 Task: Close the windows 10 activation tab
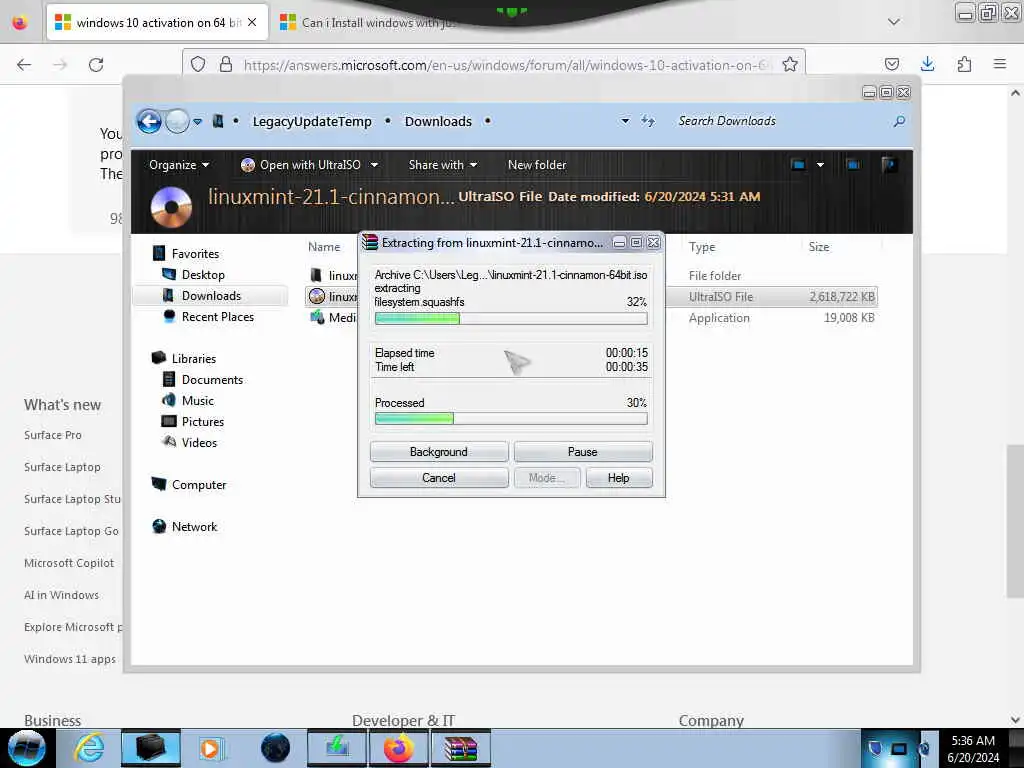pos(252,22)
